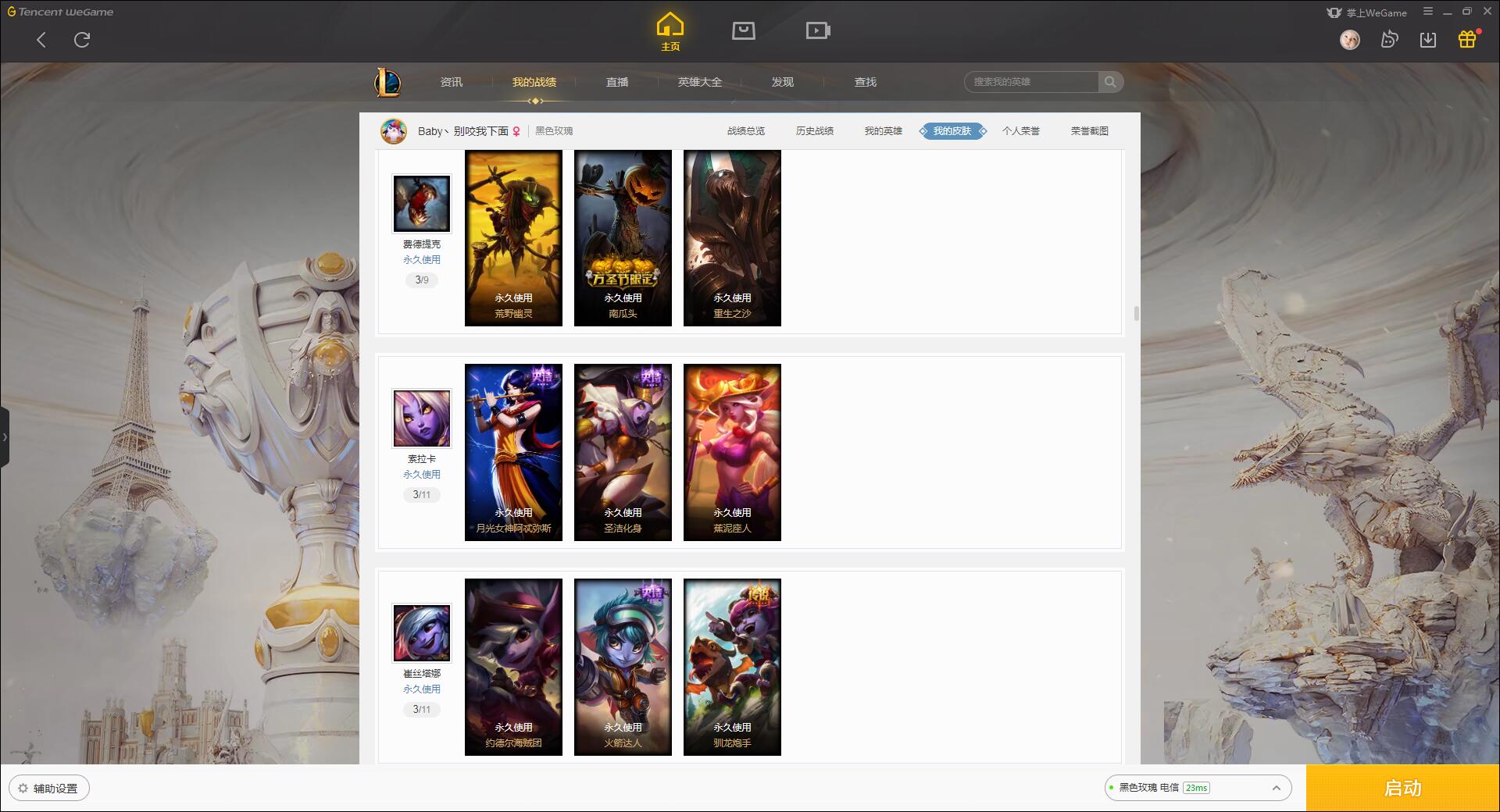The height and width of the screenshot is (812, 1500).
Task: Switch to 我的英雄 sub-tab
Action: click(x=884, y=131)
